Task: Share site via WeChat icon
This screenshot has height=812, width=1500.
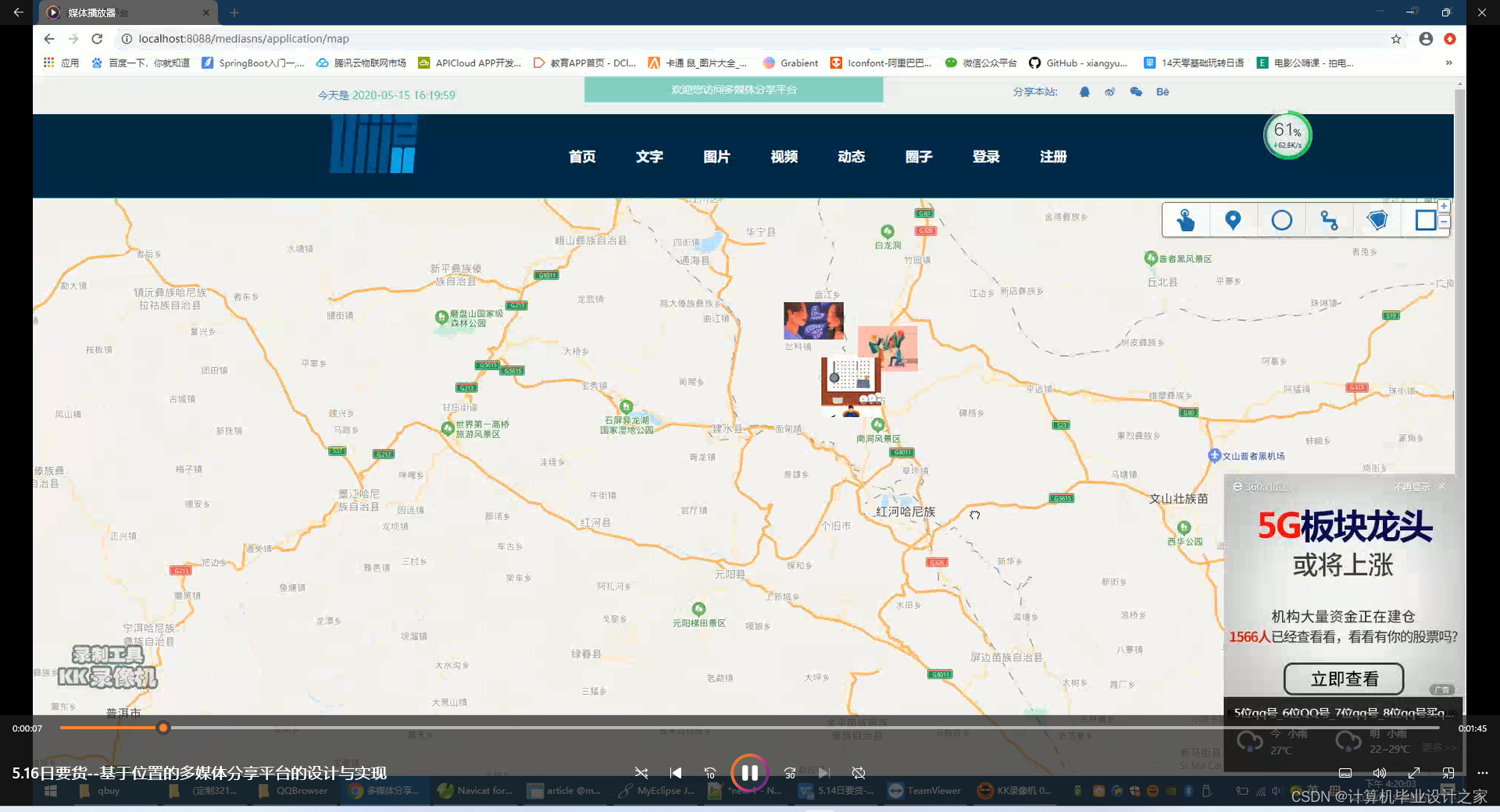Action: point(1136,91)
